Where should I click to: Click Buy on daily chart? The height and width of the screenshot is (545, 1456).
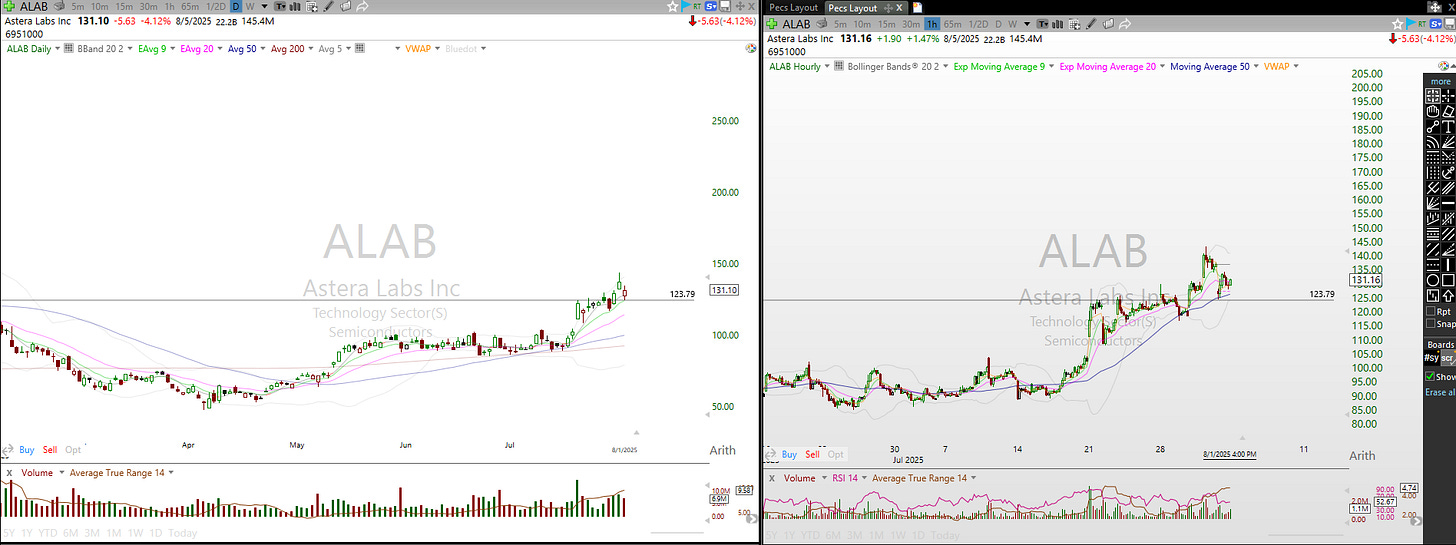pyautogui.click(x=26, y=450)
